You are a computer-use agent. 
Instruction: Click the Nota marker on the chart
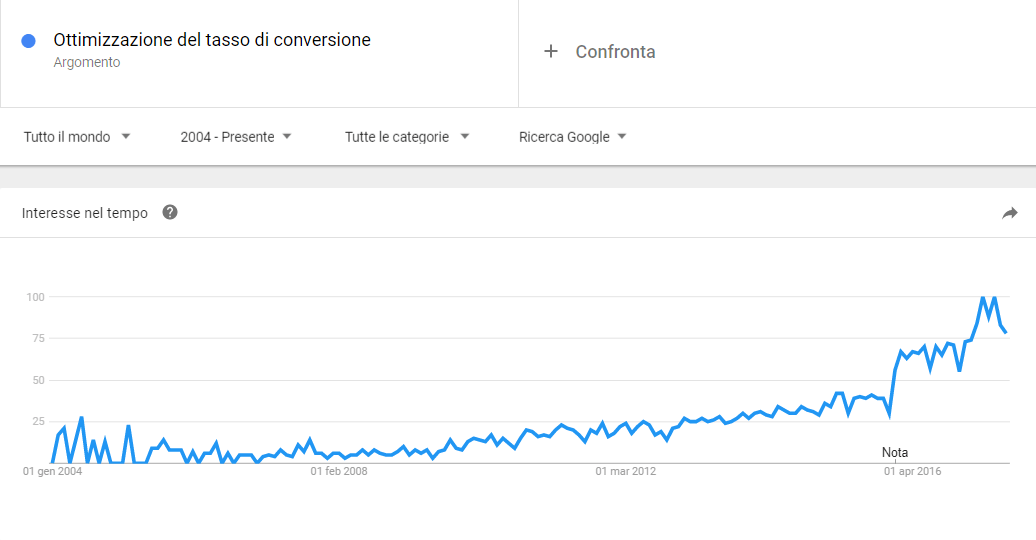tap(895, 452)
